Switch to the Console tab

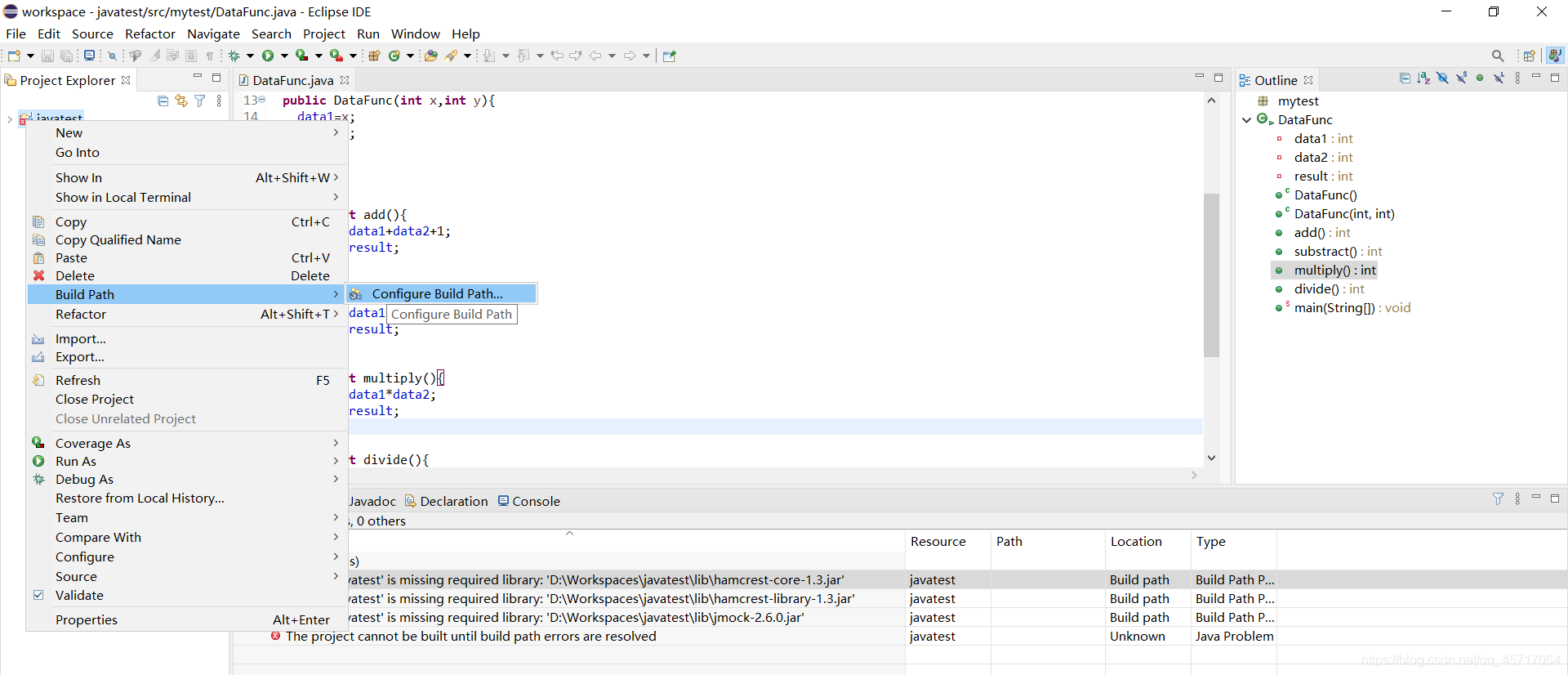pos(528,501)
